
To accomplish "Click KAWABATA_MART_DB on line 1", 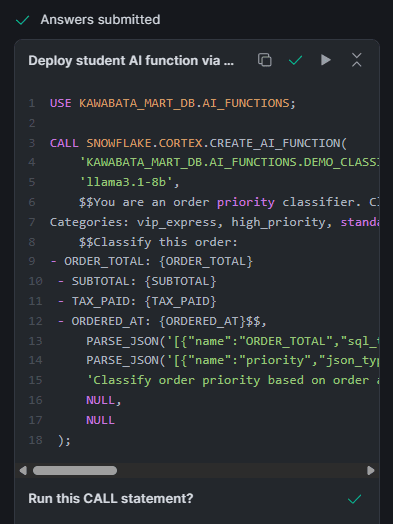I will click(x=137, y=103).
